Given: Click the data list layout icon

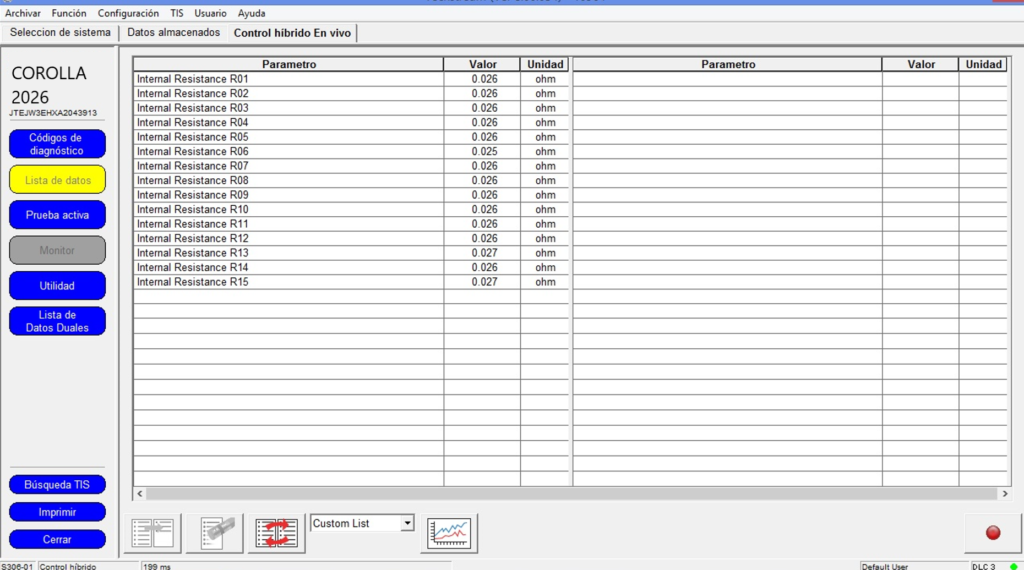Looking at the screenshot, I should tap(155, 533).
